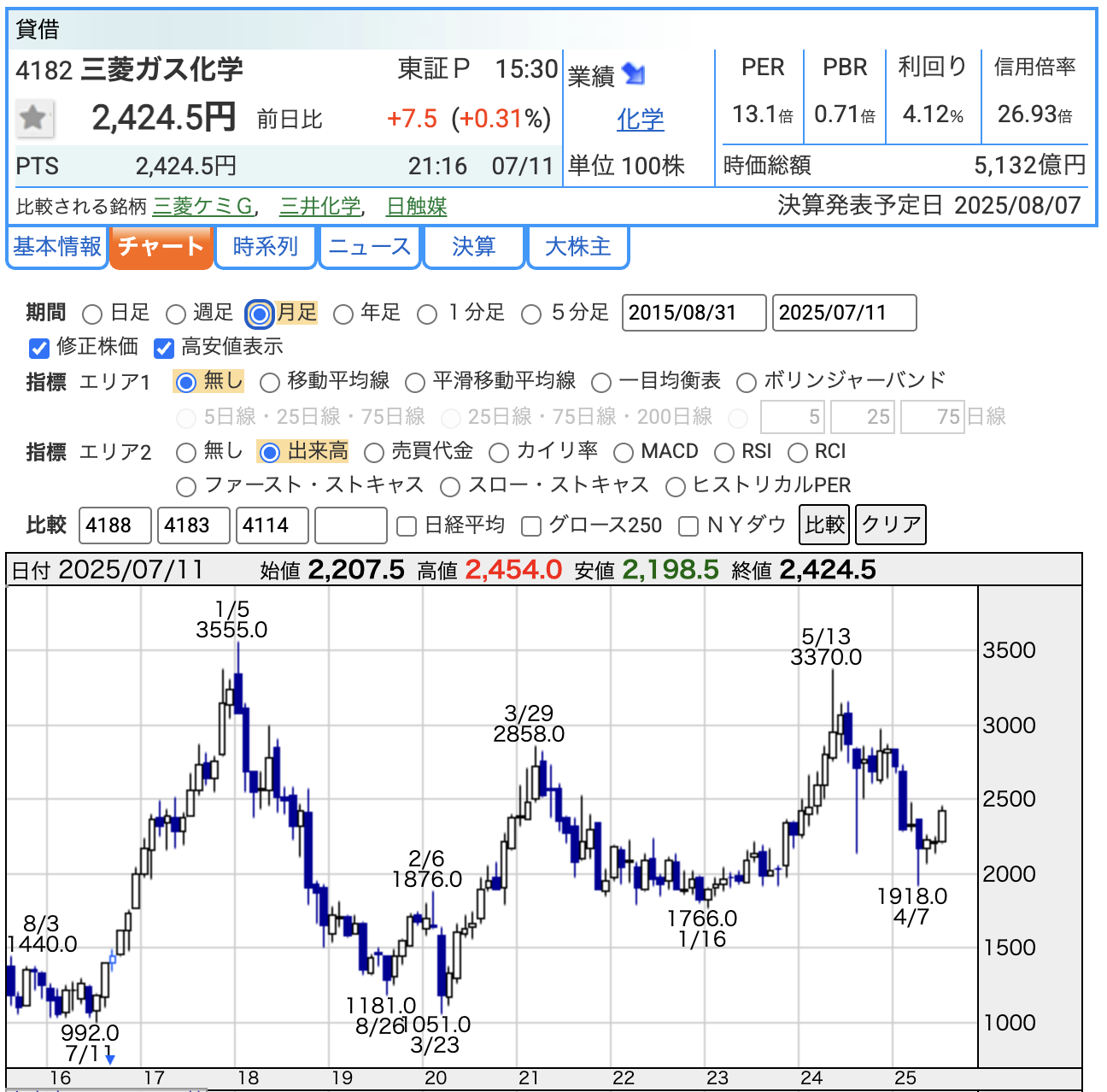This screenshot has height=1092, width=1107.
Task: Open the 日触媒 comparison link
Action: click(417, 207)
